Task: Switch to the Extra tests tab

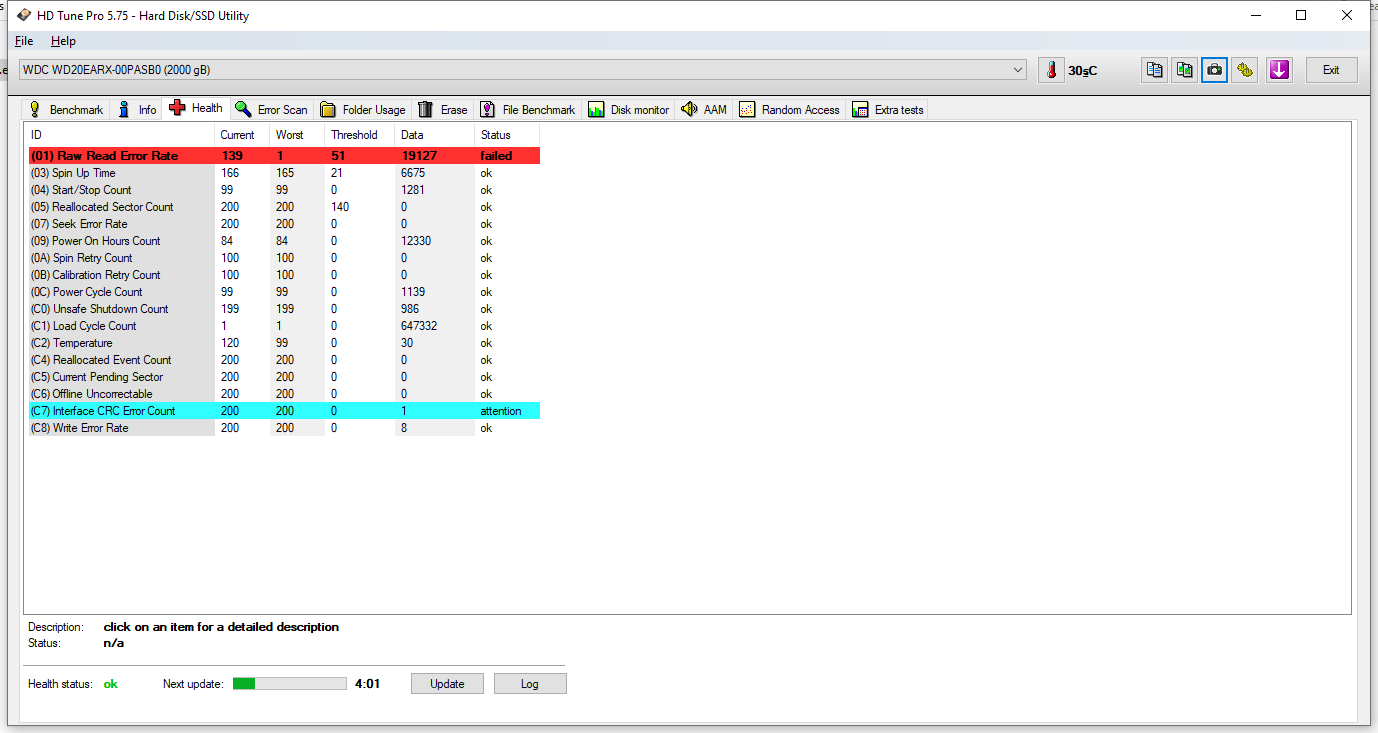Action: click(887, 110)
